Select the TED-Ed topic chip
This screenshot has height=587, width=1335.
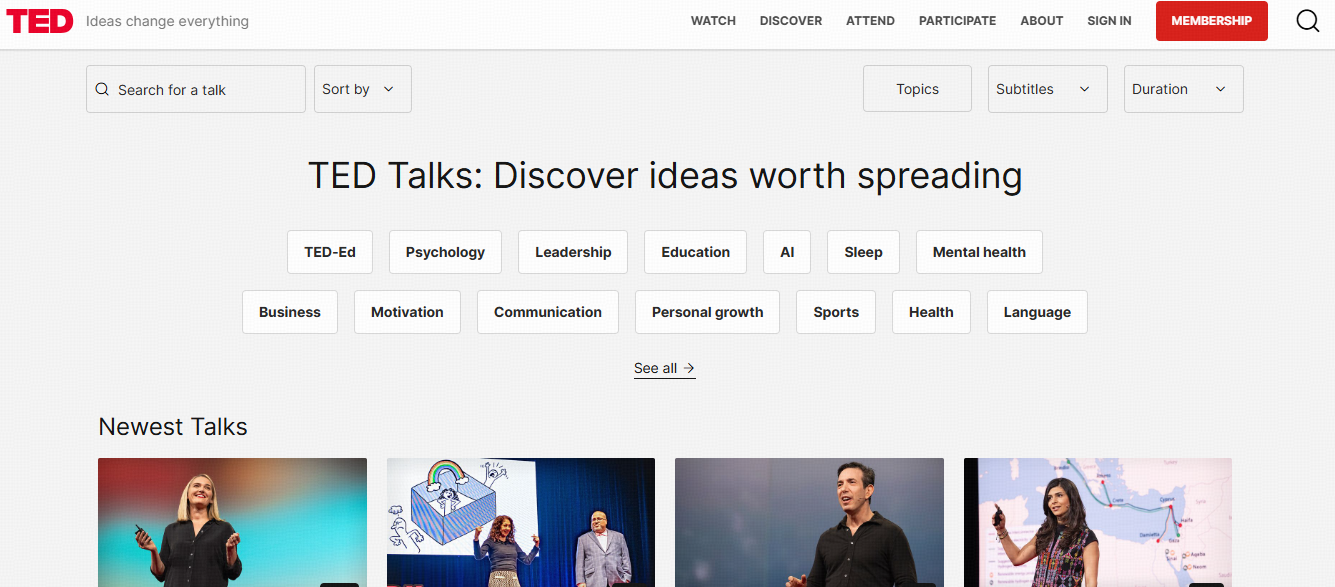point(330,252)
